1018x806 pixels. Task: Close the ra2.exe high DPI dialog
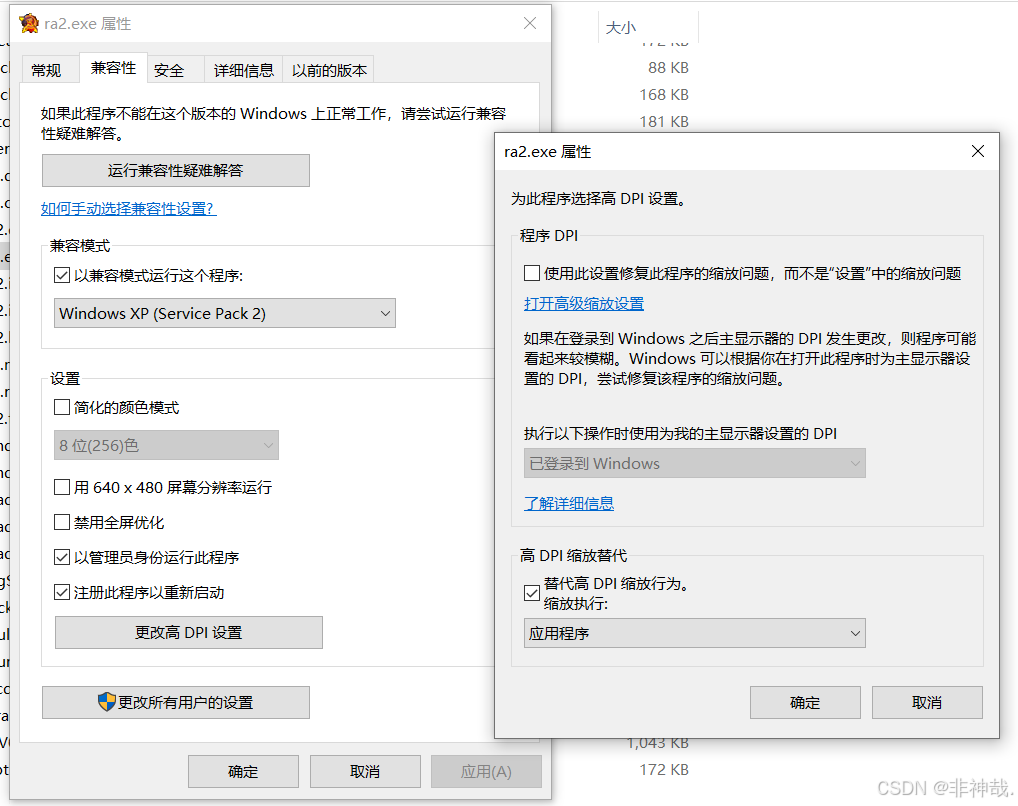pyautogui.click(x=978, y=151)
